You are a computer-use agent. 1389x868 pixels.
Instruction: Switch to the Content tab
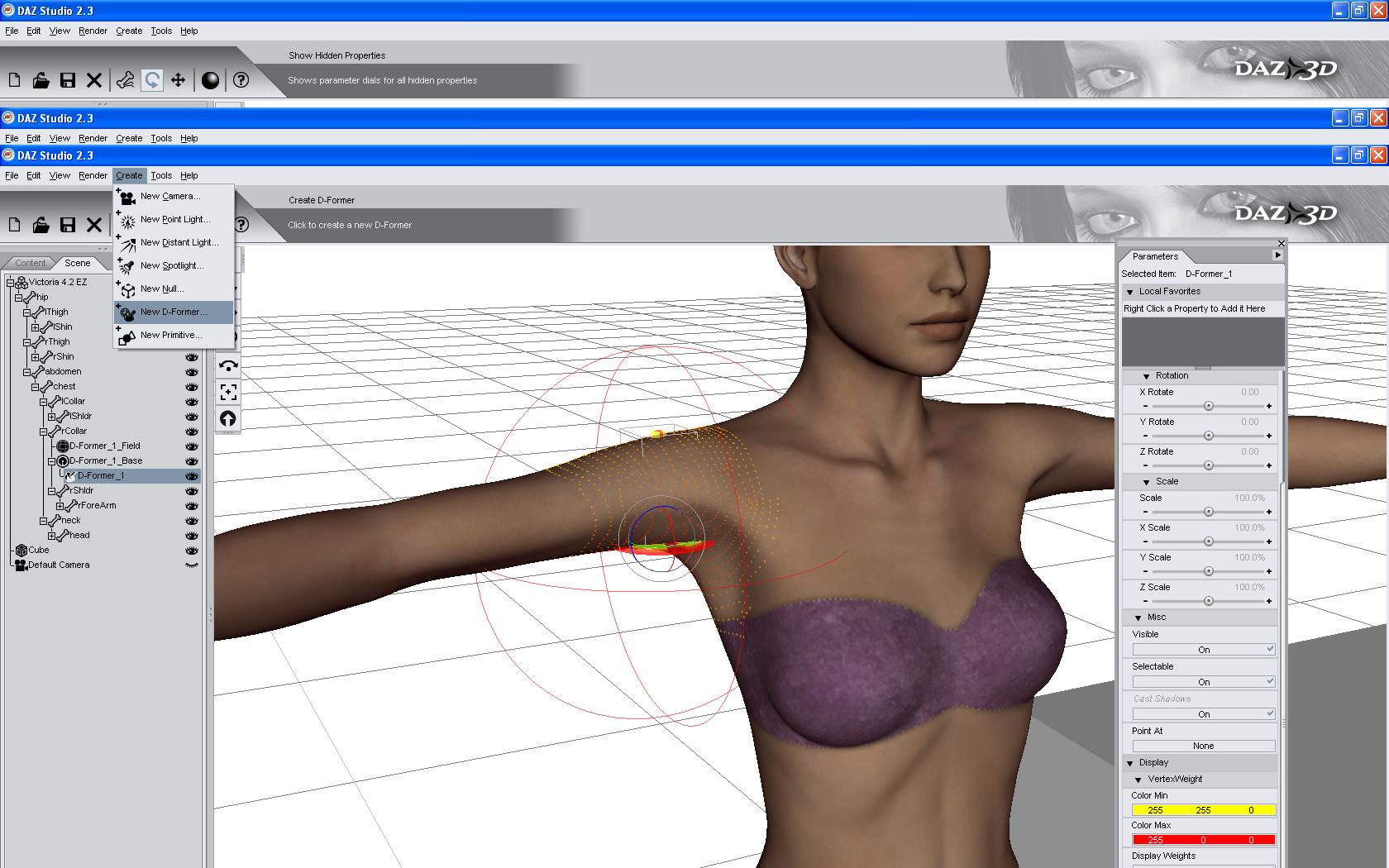pos(31,264)
